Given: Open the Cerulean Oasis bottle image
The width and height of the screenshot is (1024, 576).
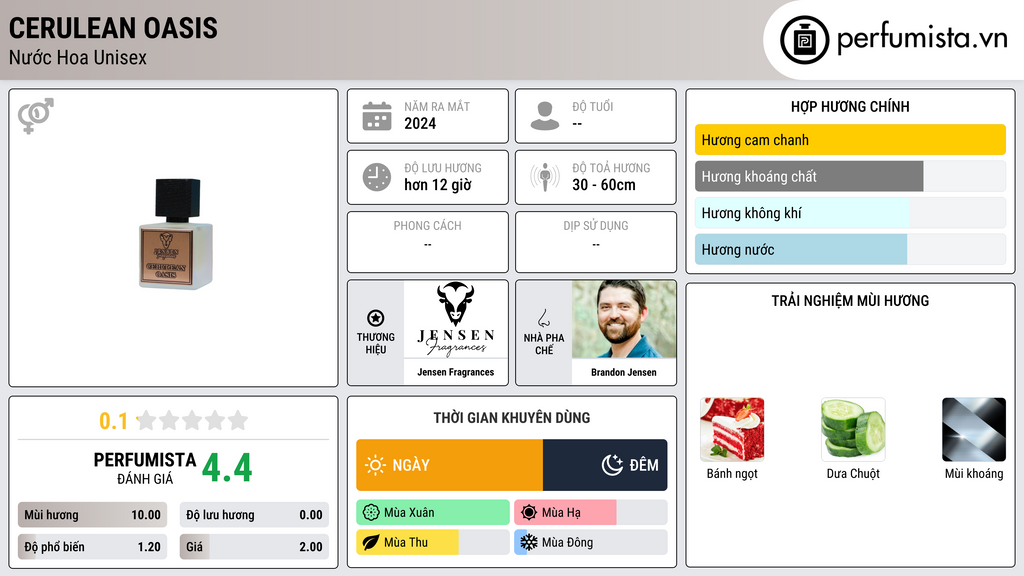Looking at the screenshot, I should point(175,234).
